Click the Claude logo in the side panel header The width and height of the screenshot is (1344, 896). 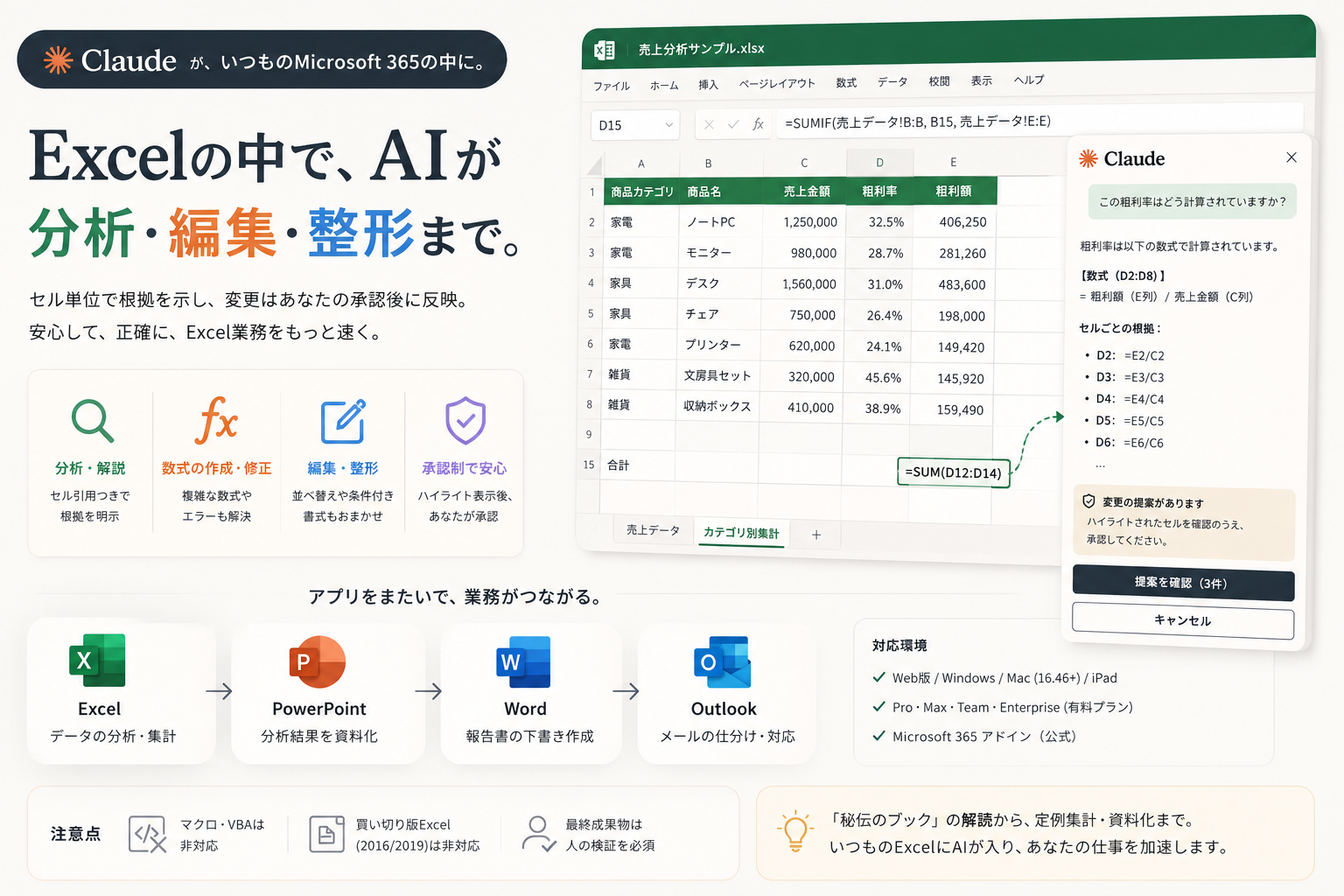1088,158
